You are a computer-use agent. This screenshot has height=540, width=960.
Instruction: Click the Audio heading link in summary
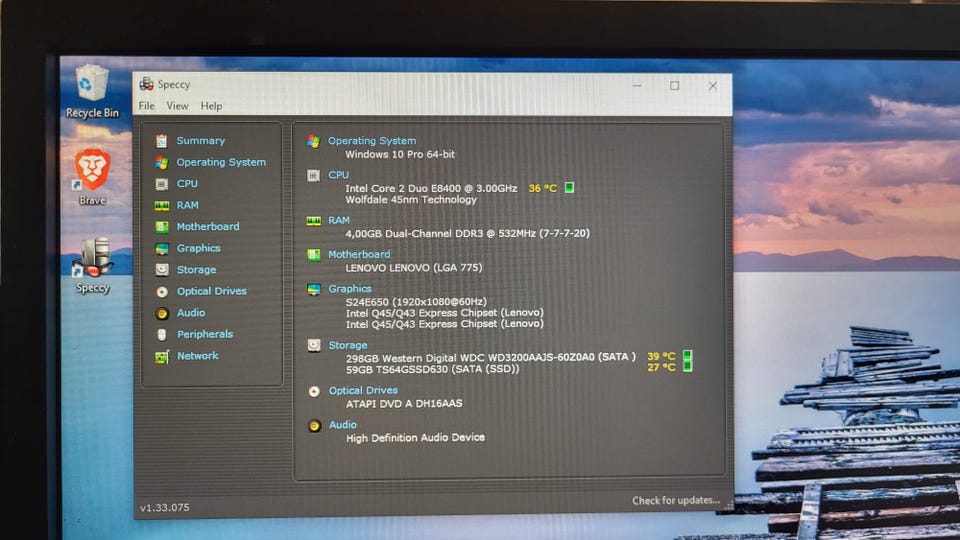pyautogui.click(x=343, y=425)
